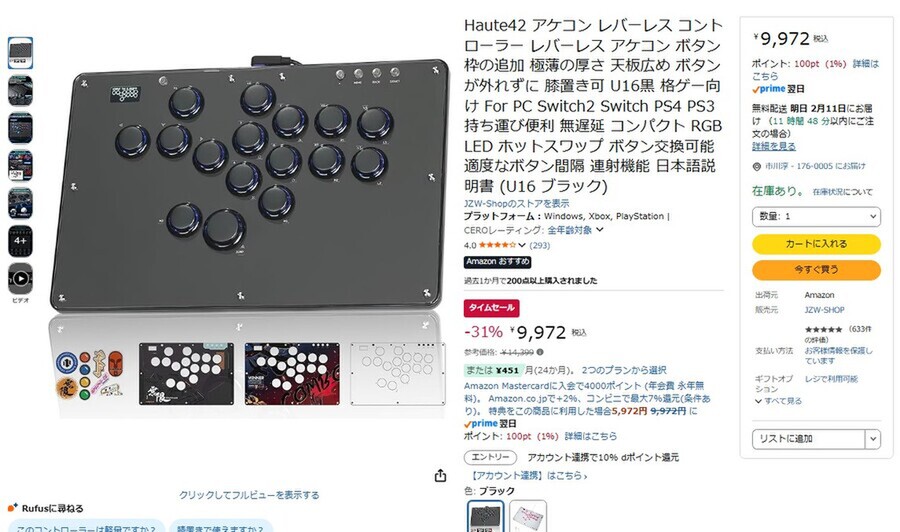Expand the CERO rating chevron
This screenshot has width=900, height=532.
tap(600, 230)
